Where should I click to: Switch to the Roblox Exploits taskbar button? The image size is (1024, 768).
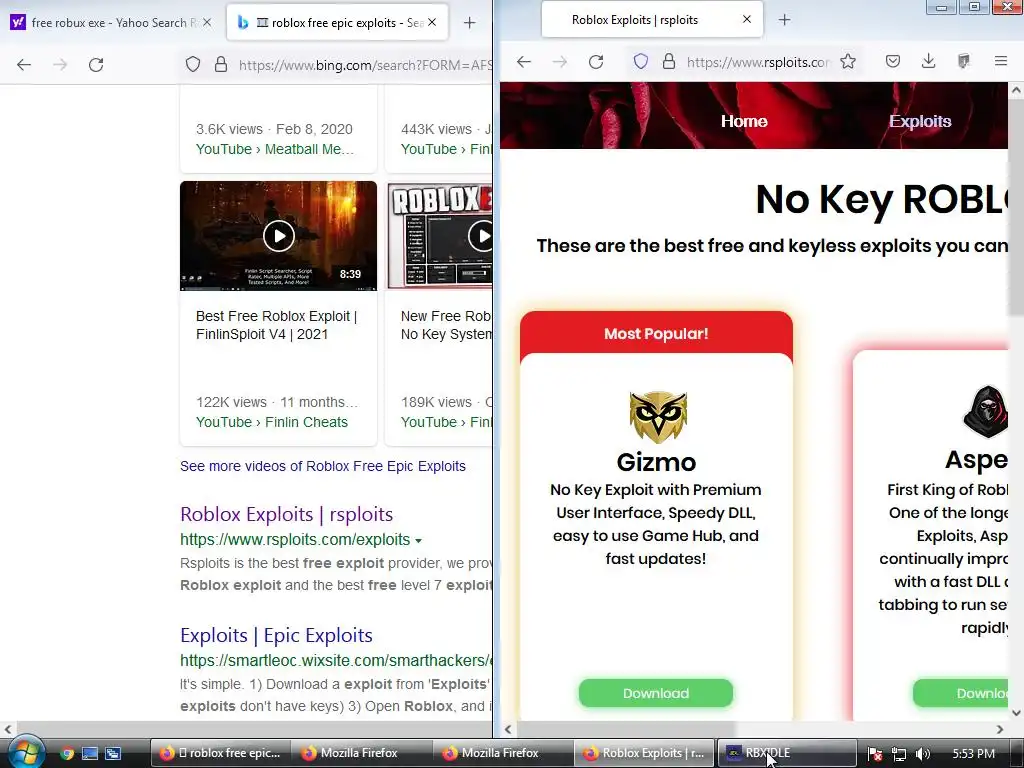645,753
